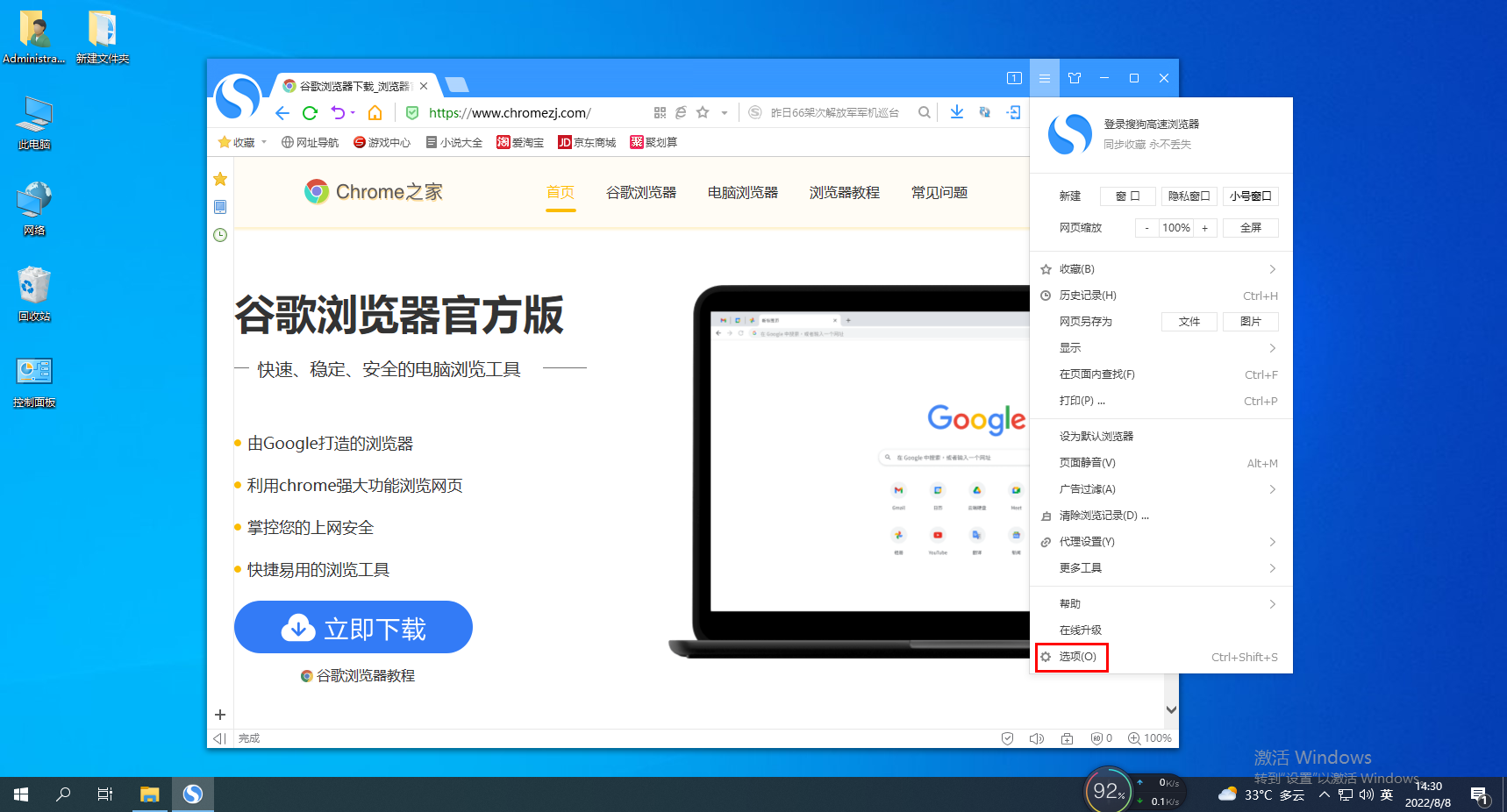Switch to the 谷歌浏览器 navigation tab
The height and width of the screenshot is (812, 1507).
641,192
